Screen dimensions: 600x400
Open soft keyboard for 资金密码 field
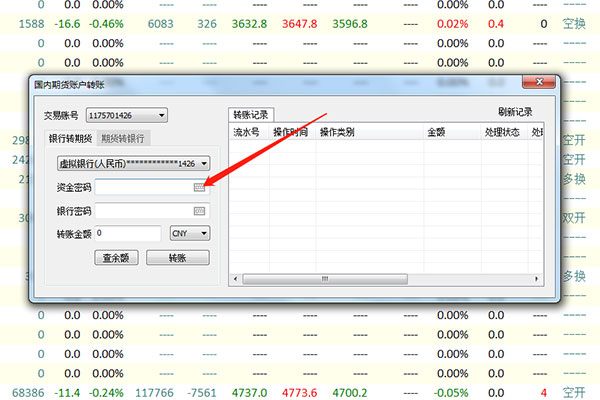(x=199, y=187)
